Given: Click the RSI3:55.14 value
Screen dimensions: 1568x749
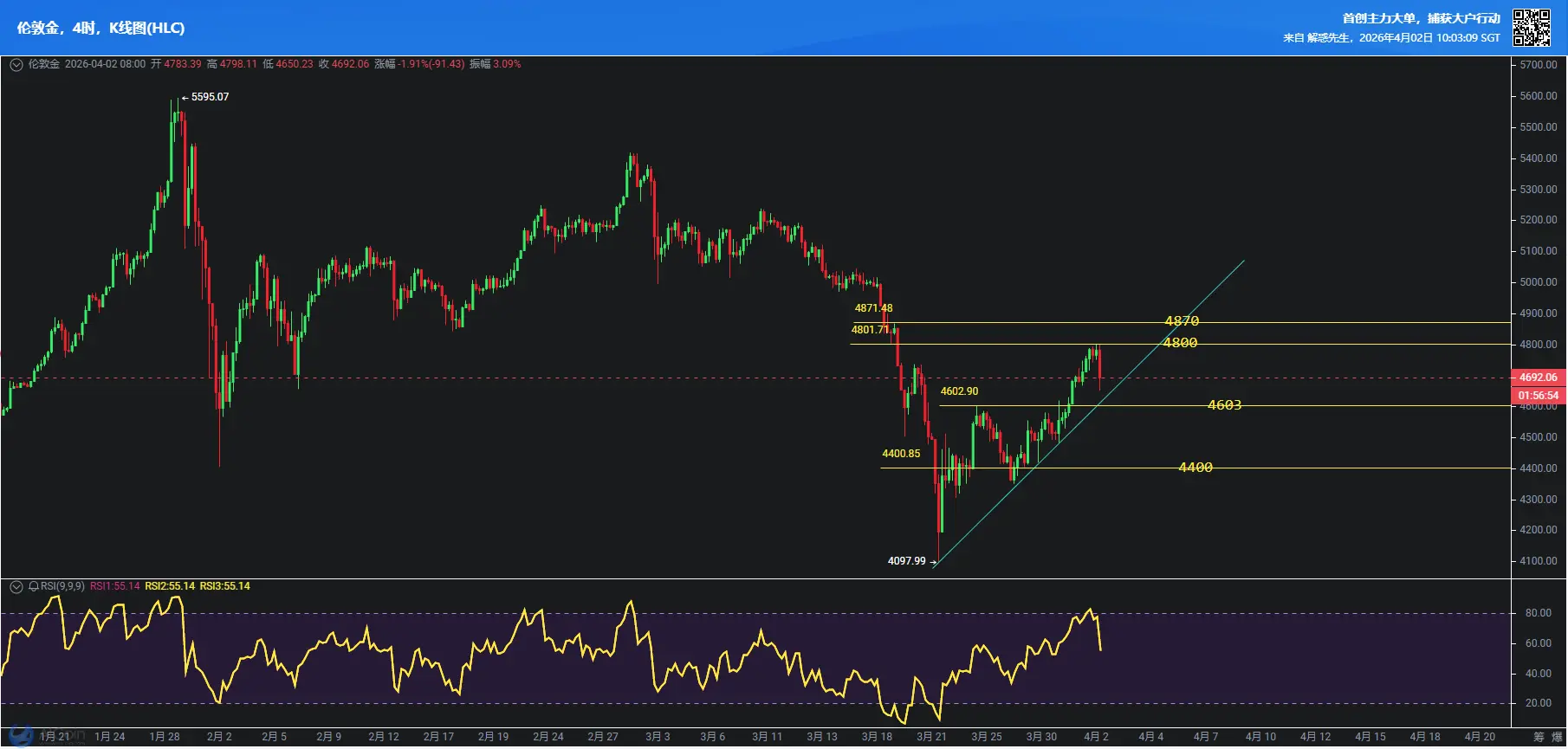Looking at the screenshot, I should click(x=225, y=587).
